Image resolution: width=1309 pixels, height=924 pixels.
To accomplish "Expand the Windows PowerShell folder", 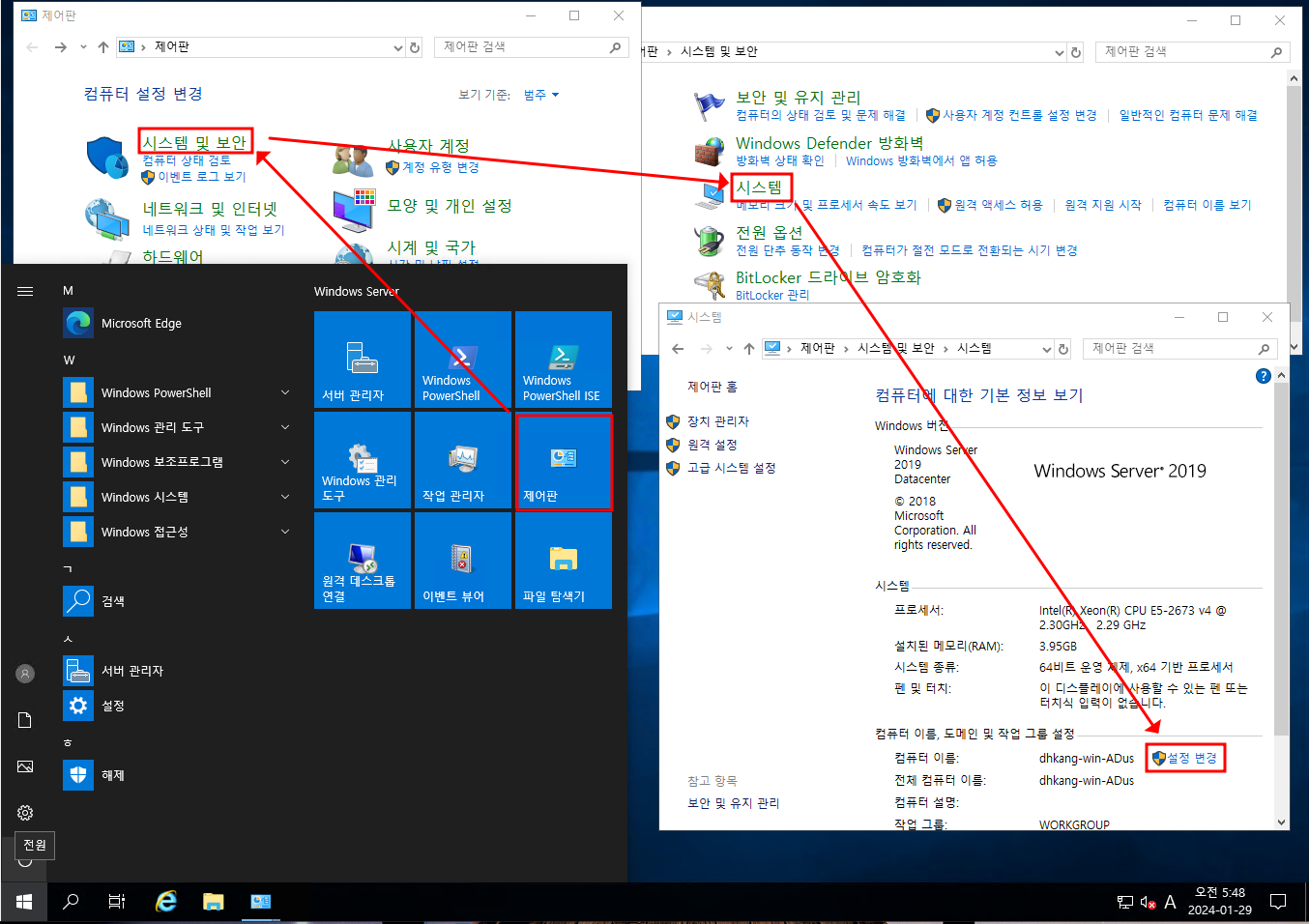I will (x=285, y=392).
